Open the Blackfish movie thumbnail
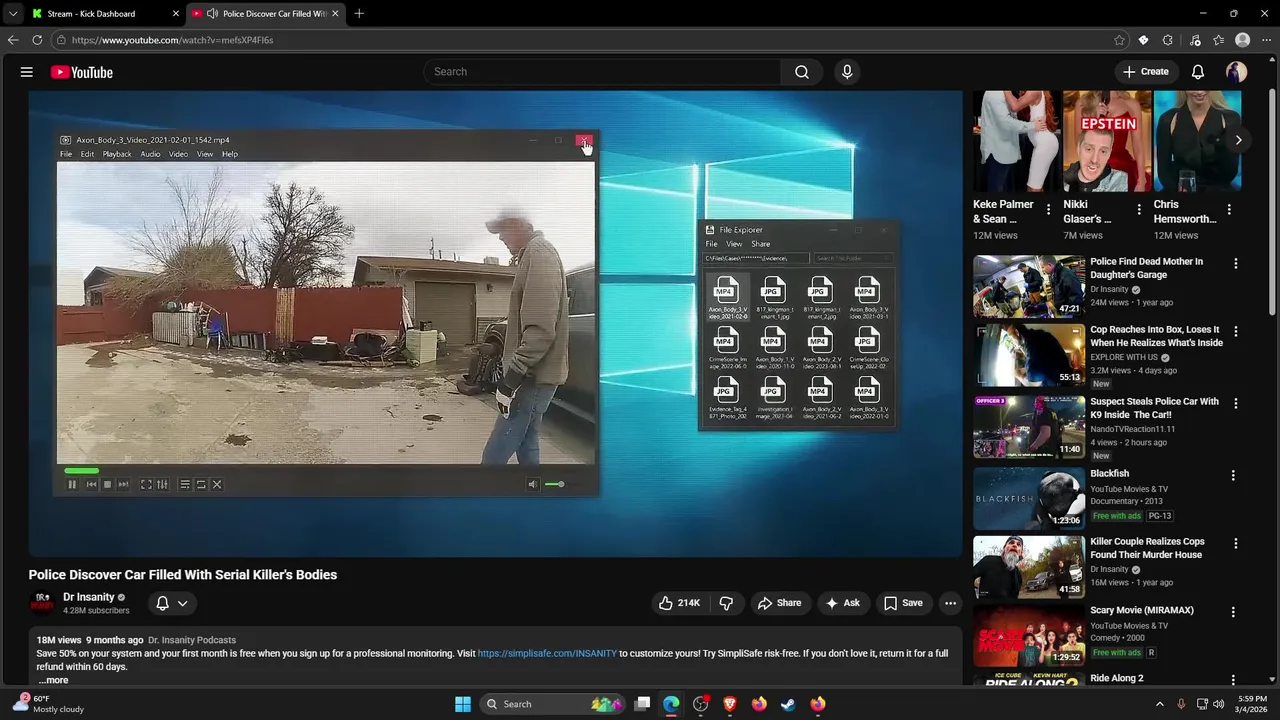Image resolution: width=1280 pixels, height=720 pixels. (x=1029, y=498)
